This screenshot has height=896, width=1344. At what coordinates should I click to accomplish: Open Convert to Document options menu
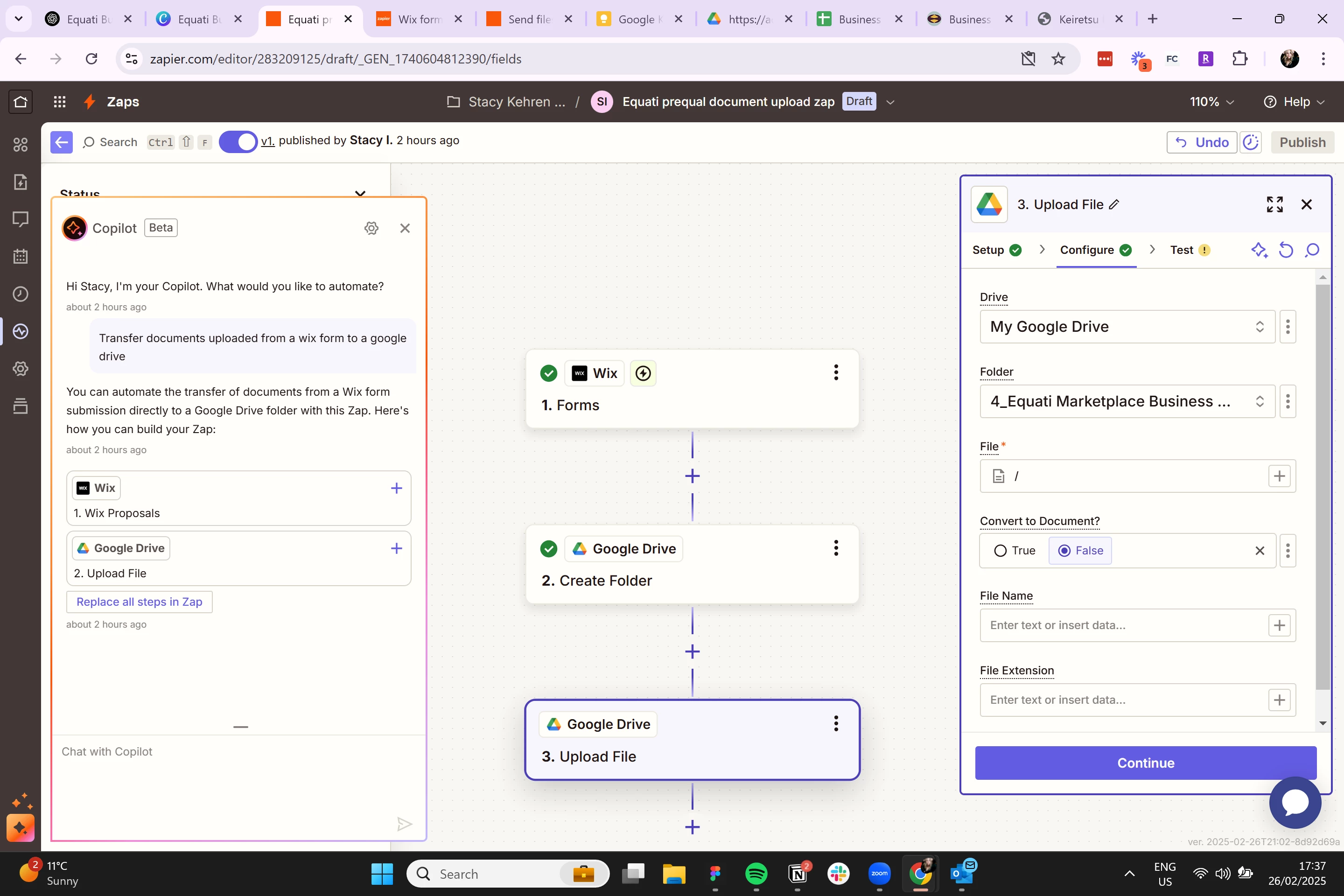(x=1288, y=550)
